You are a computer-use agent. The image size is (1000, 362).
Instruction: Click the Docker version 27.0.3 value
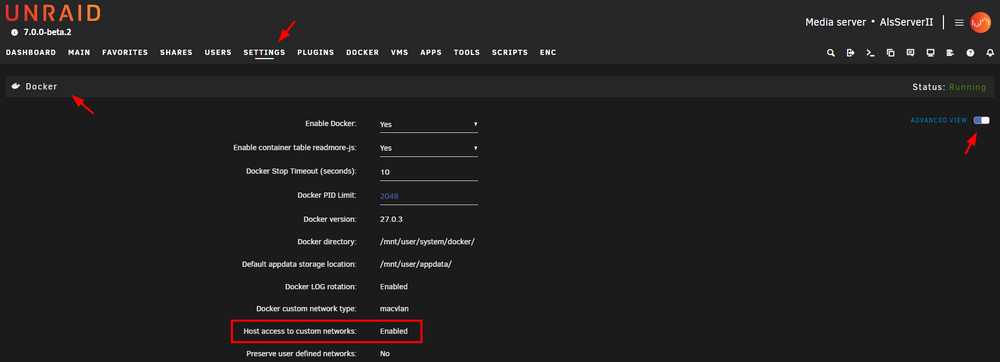pyautogui.click(x=392, y=219)
